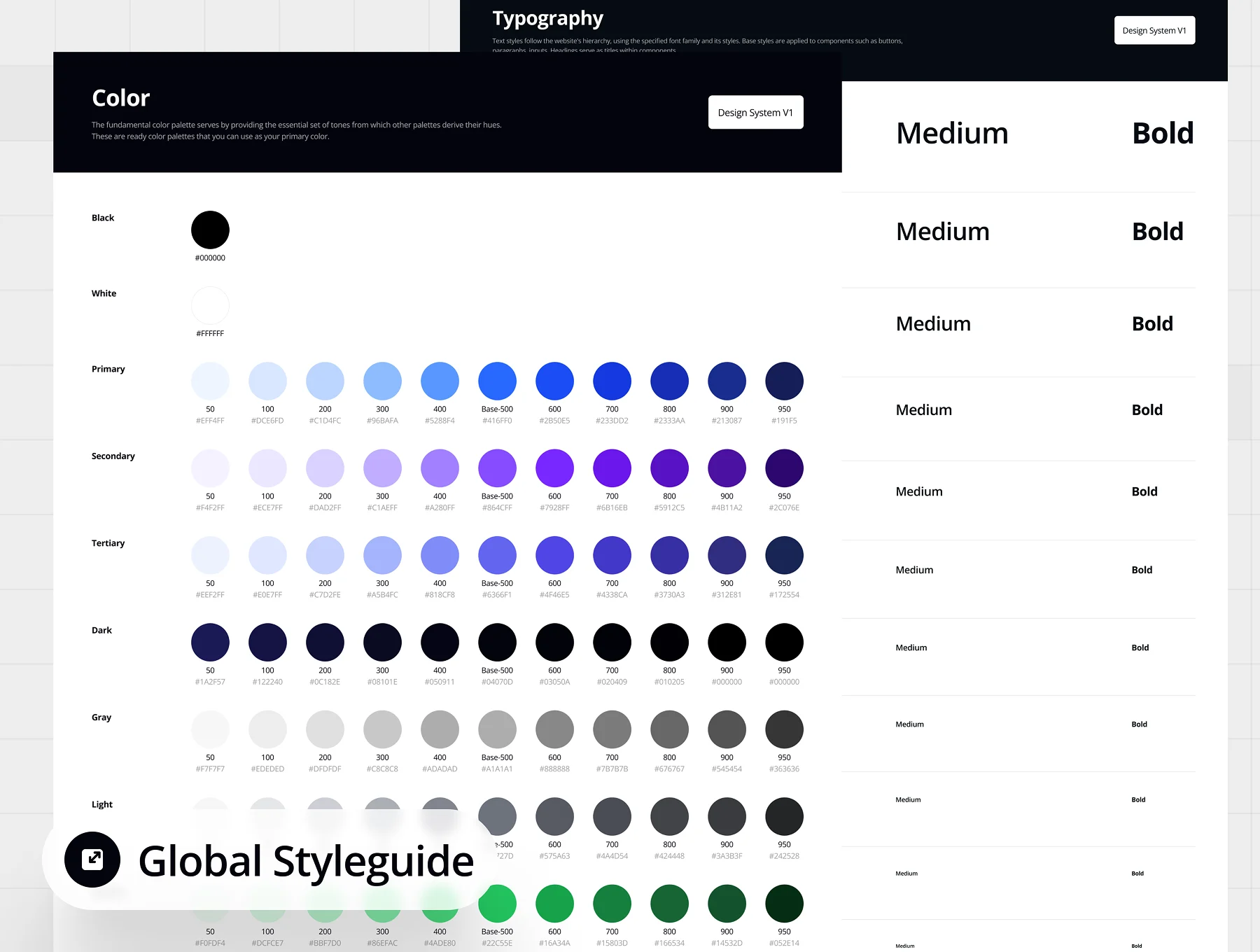Click hex code #7B7B7B under Gray 700

point(612,769)
